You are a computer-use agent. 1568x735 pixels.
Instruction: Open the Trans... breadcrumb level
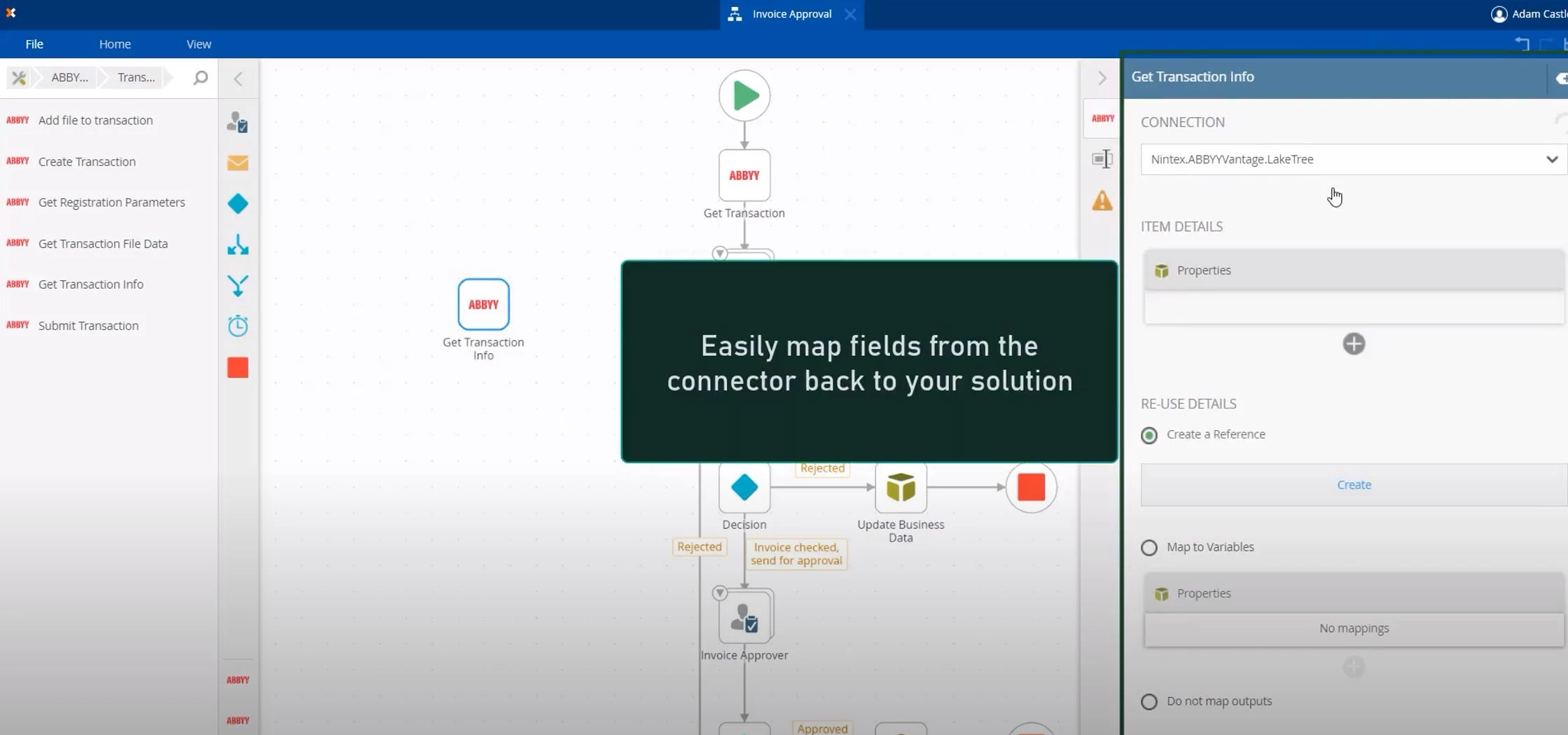tap(136, 78)
